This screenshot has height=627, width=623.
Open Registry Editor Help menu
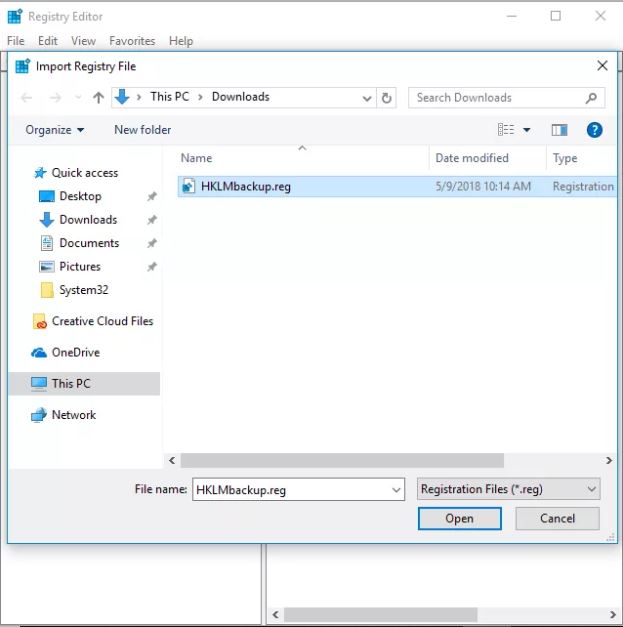(181, 41)
